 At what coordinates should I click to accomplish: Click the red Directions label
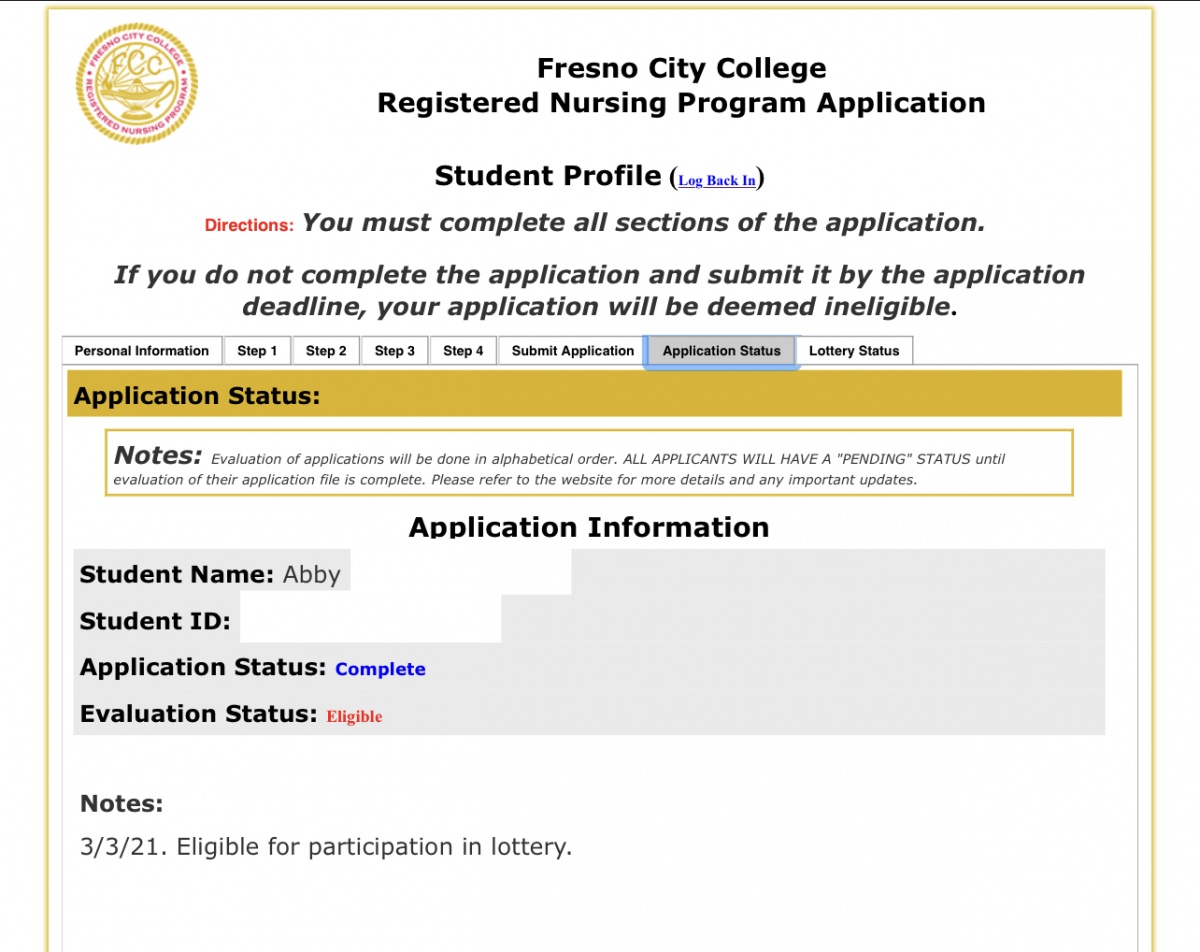point(249,225)
